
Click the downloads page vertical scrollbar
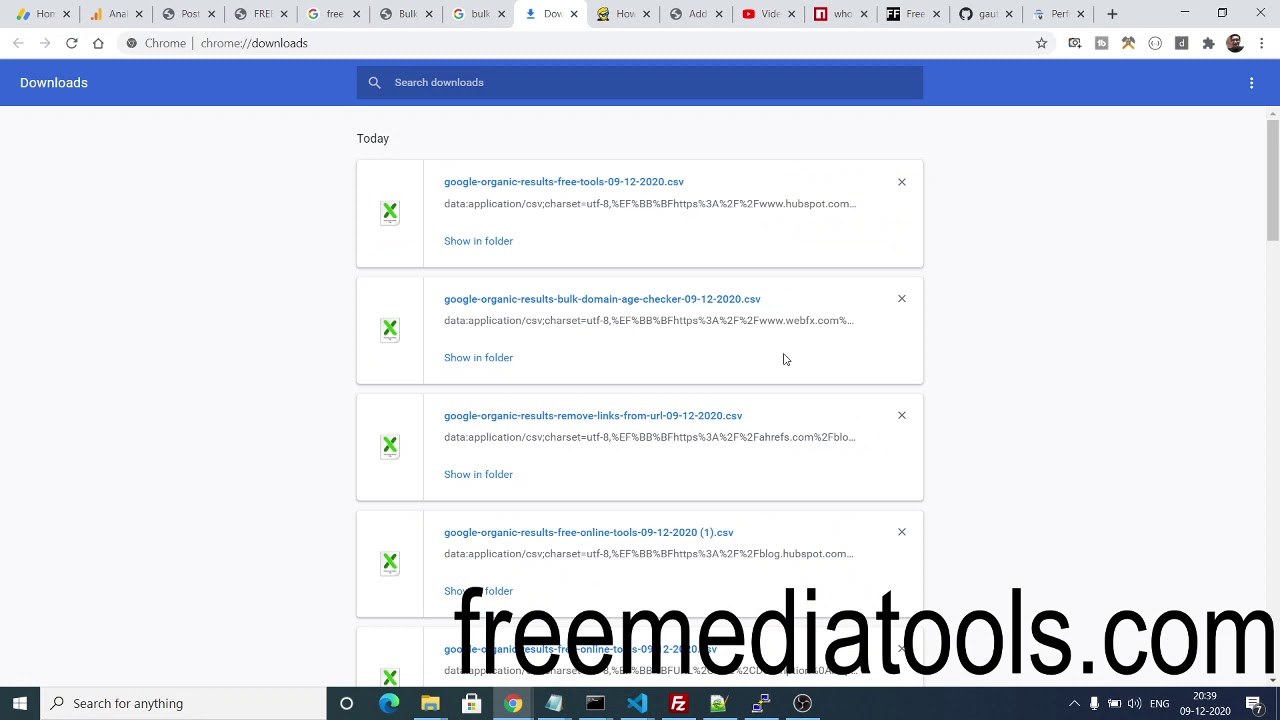pos(1272,180)
